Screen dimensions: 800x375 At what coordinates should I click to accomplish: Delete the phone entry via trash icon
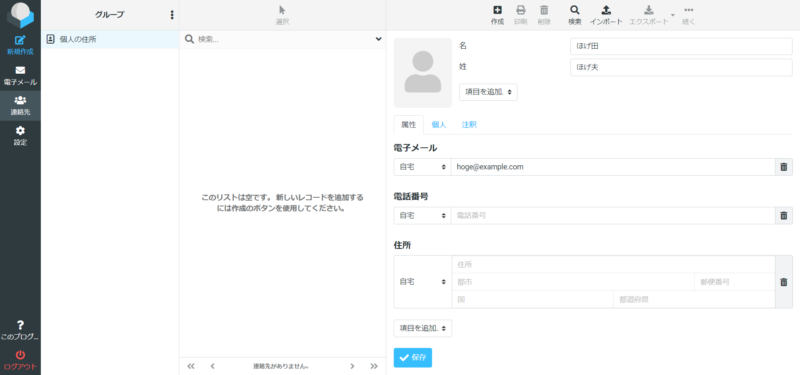pos(784,216)
